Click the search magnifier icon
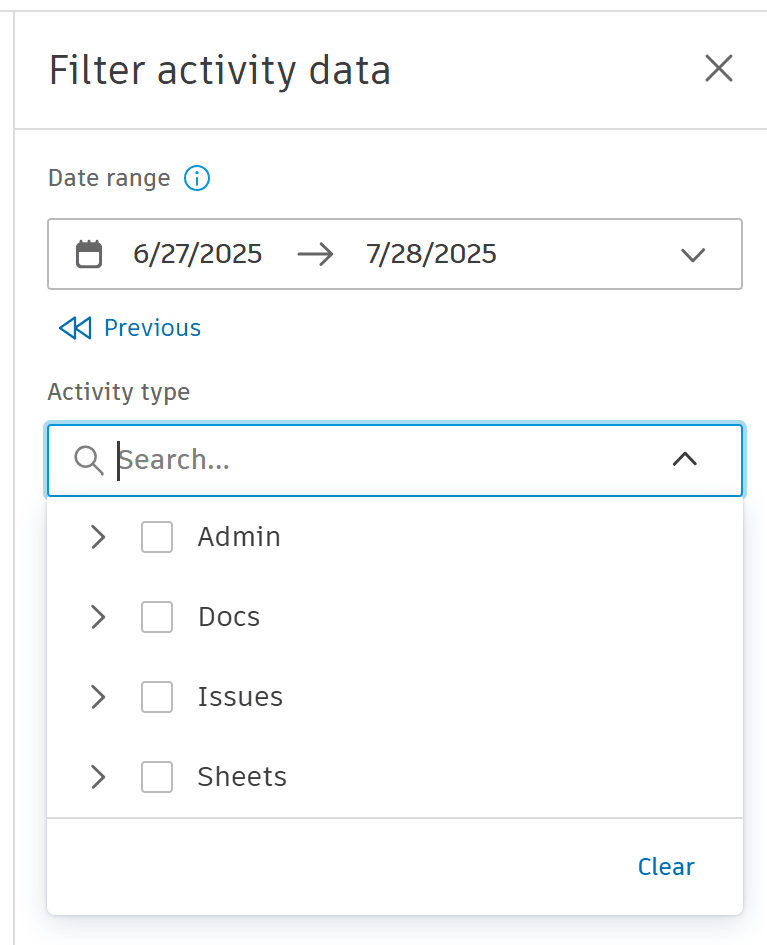 [89, 460]
